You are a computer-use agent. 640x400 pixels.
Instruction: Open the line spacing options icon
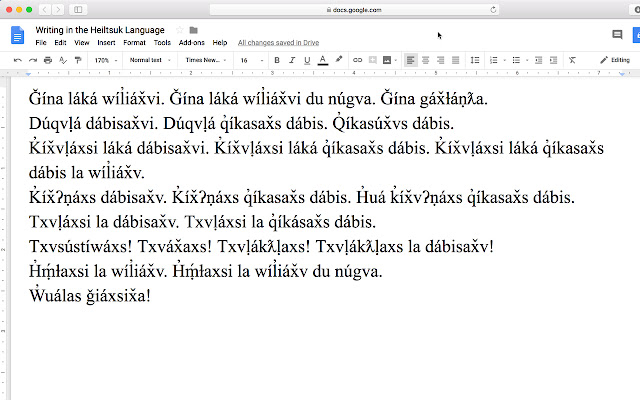pos(475,60)
